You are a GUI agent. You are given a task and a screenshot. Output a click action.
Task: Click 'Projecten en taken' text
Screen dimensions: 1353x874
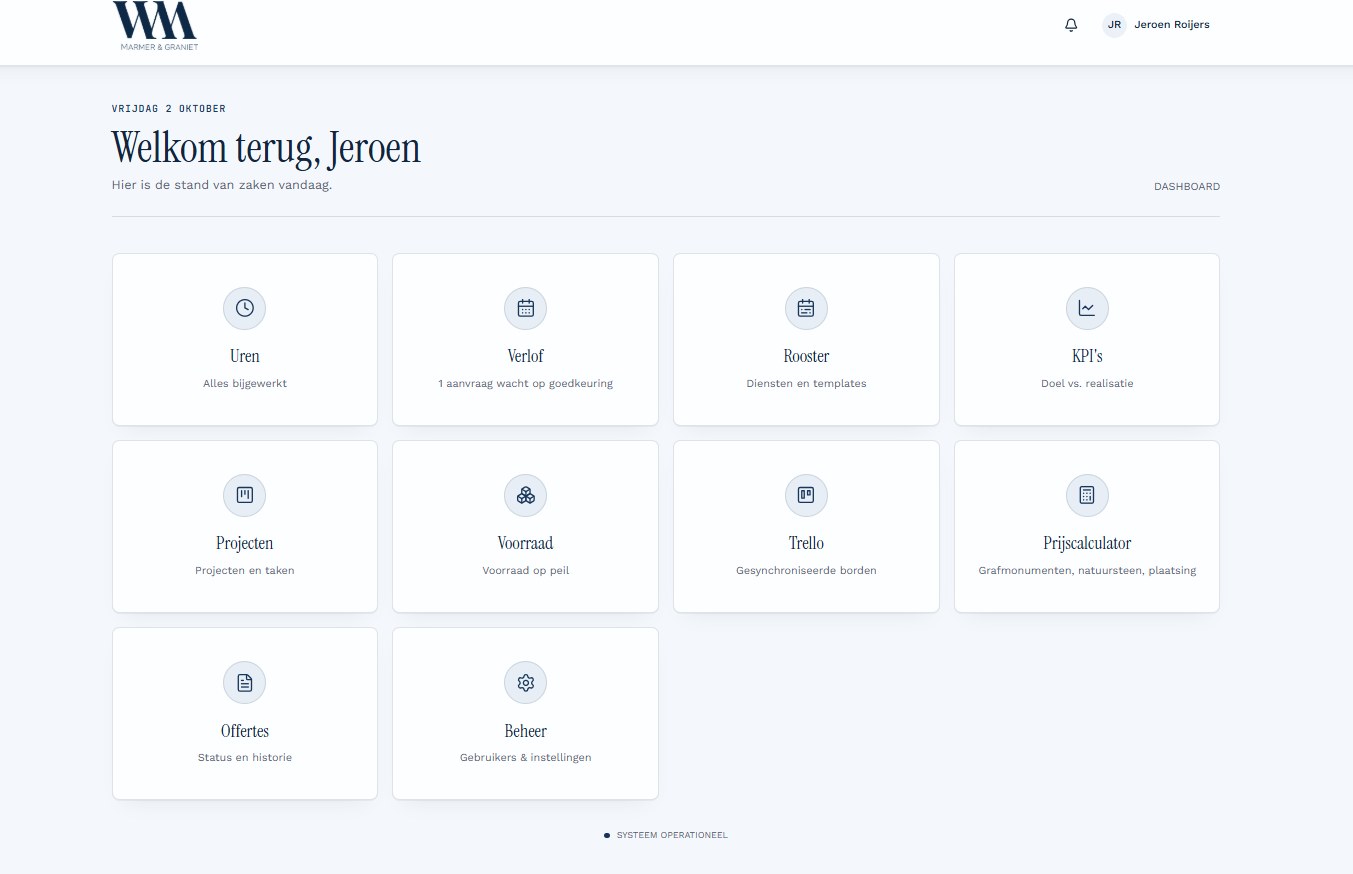click(x=245, y=570)
